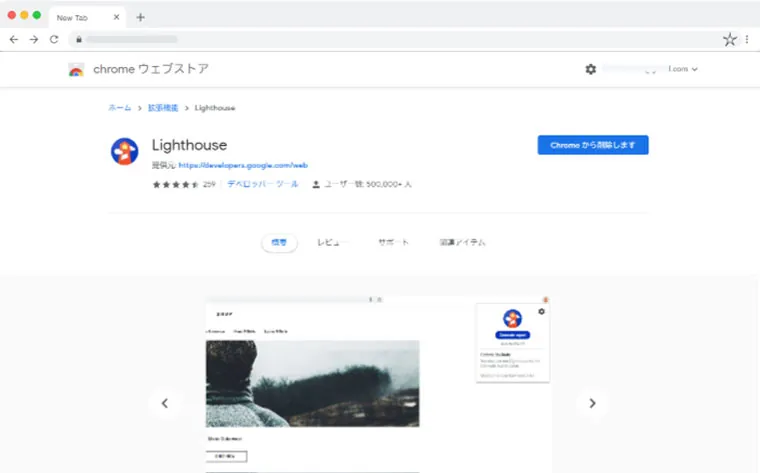
Task: Click the extension preview screenshot image
Action: (379, 384)
